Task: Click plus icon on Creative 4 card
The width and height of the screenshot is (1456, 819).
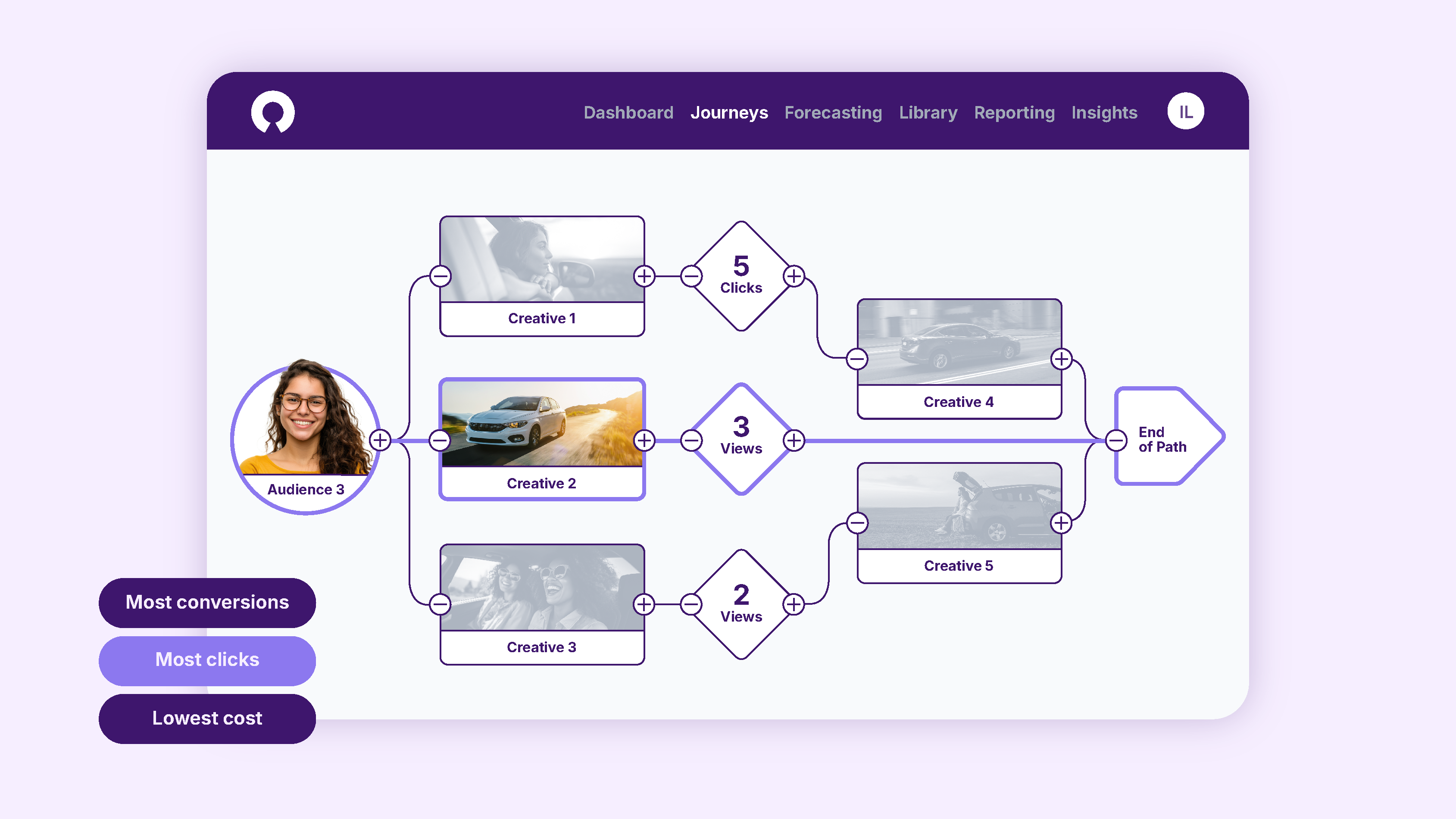Action: (1061, 358)
